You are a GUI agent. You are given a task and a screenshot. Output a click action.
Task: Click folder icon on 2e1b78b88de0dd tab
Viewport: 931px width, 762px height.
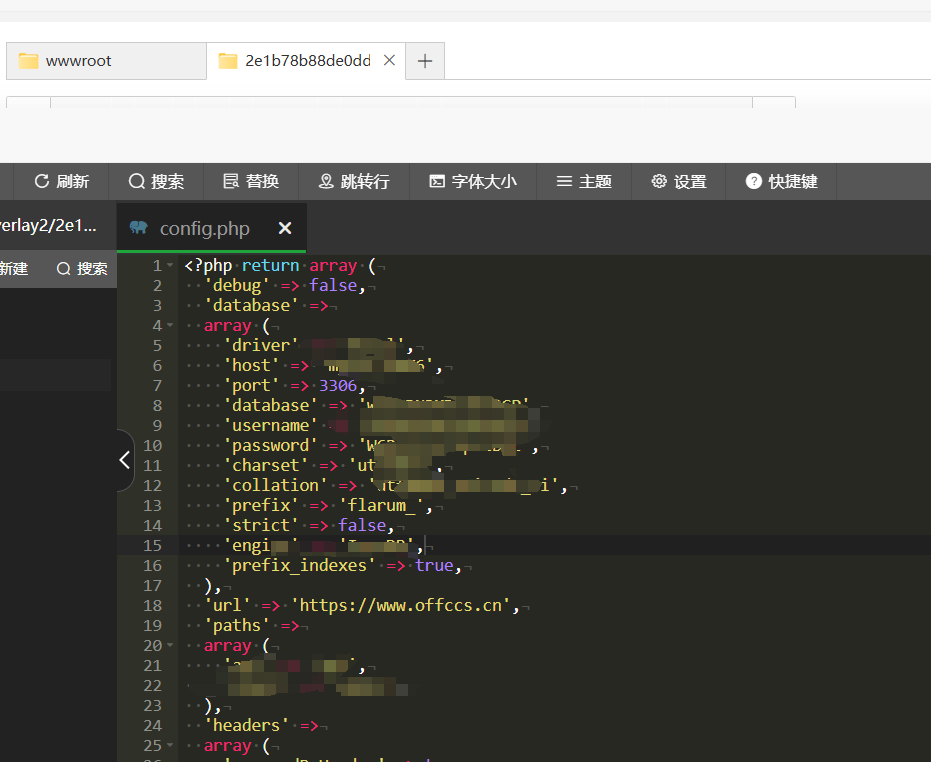tap(228, 61)
